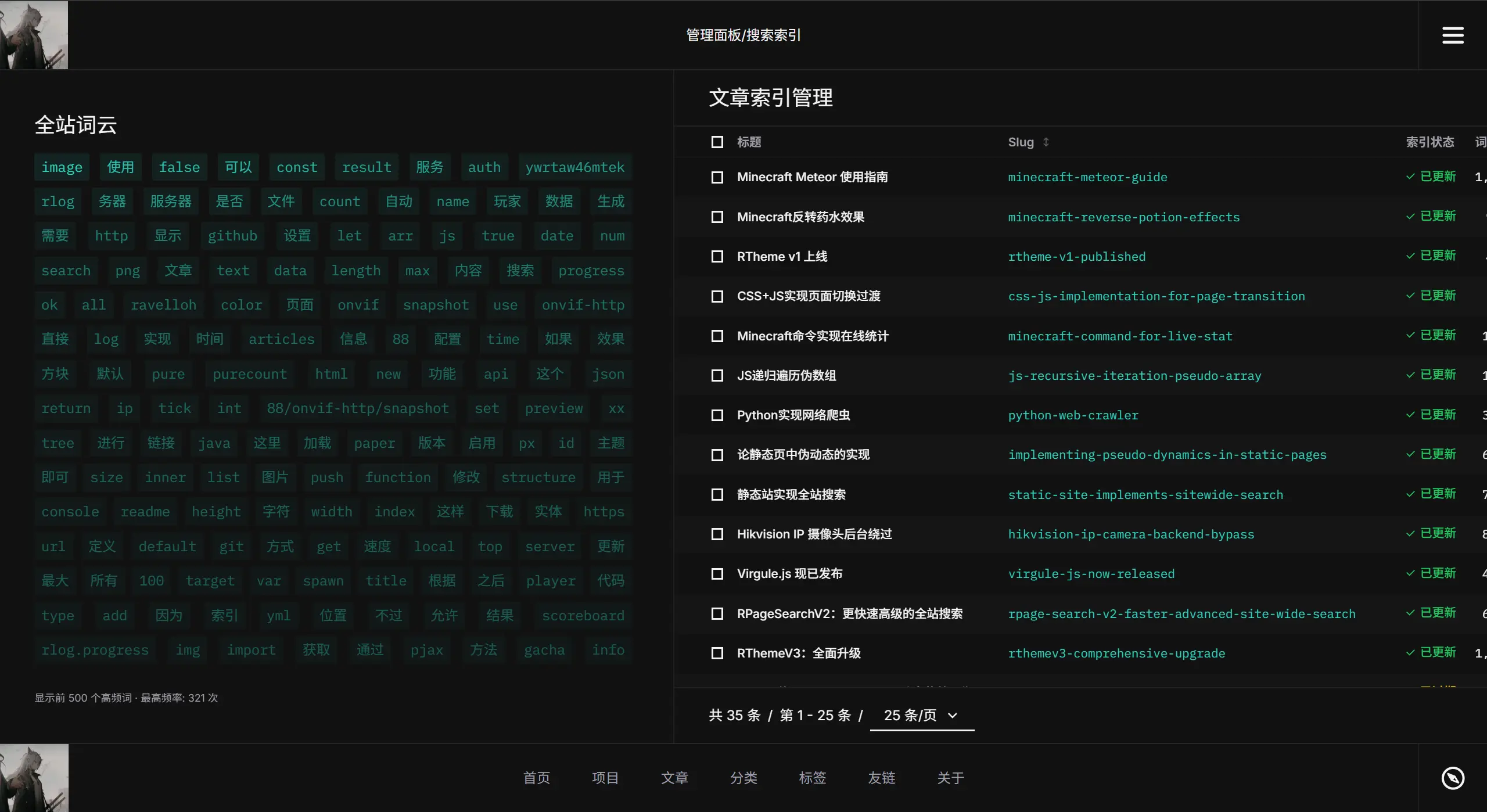Click the 索引状态 column header
The width and height of the screenshot is (1487, 812).
[x=1429, y=142]
